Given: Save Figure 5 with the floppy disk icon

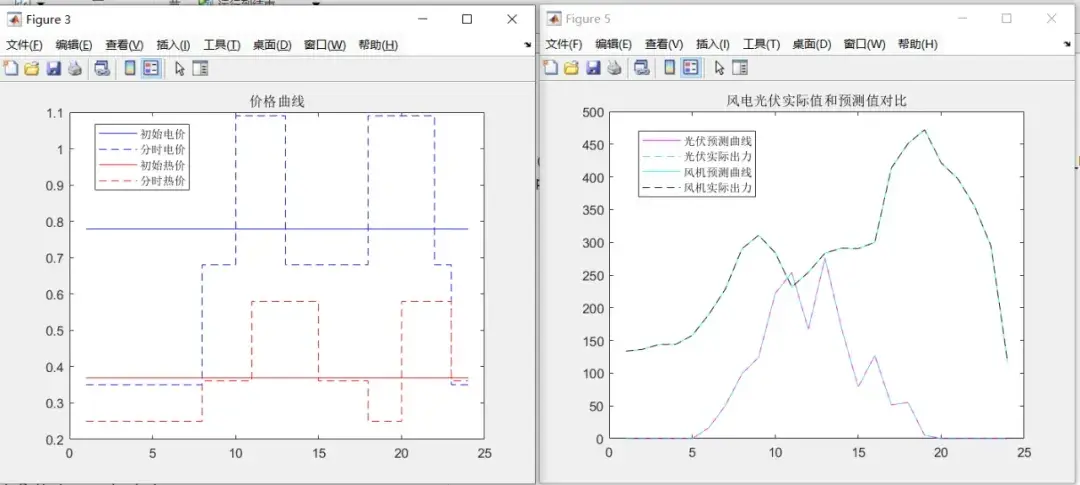Looking at the screenshot, I should (x=593, y=68).
